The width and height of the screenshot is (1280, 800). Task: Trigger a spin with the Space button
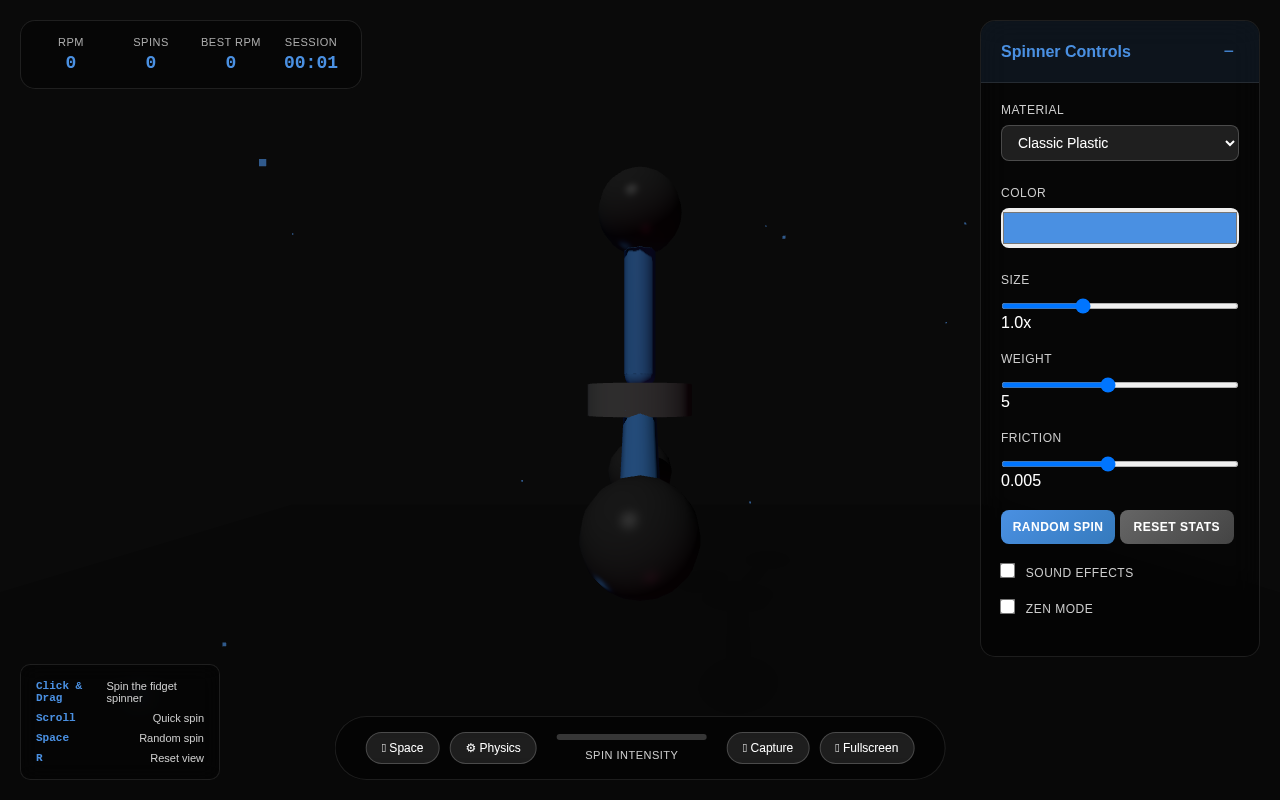(x=402, y=747)
